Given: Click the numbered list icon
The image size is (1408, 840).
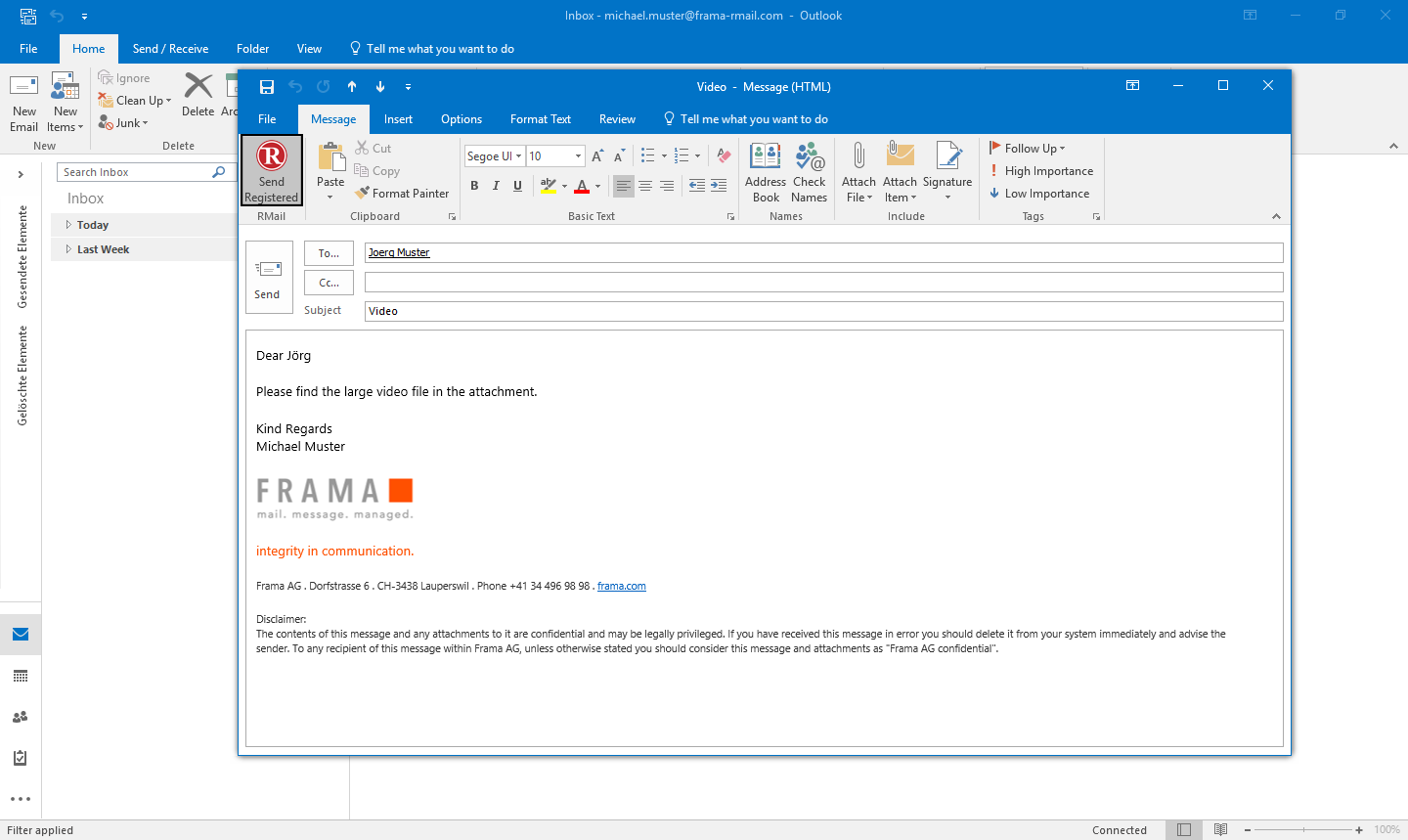Looking at the screenshot, I should pos(682,155).
